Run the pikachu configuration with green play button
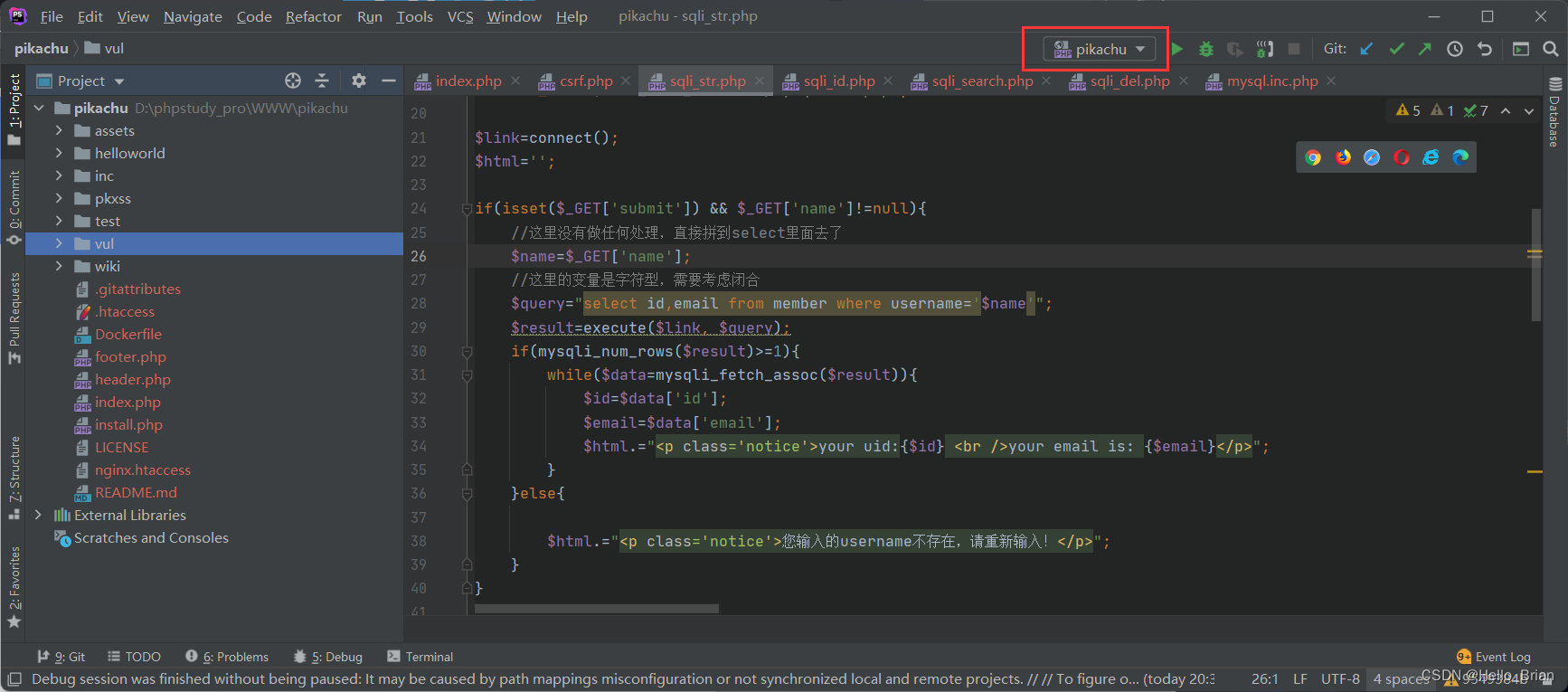The width and height of the screenshot is (1568, 692). click(1176, 49)
